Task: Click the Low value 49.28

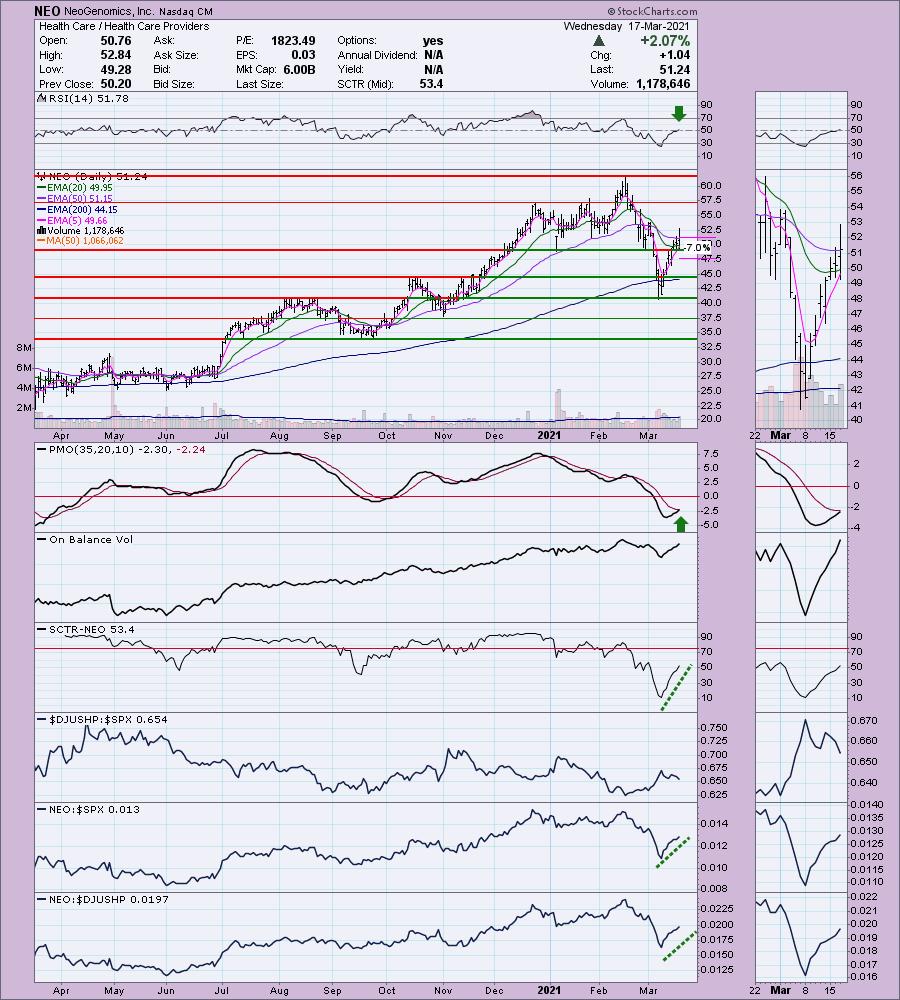Action: pyautogui.click(x=115, y=70)
